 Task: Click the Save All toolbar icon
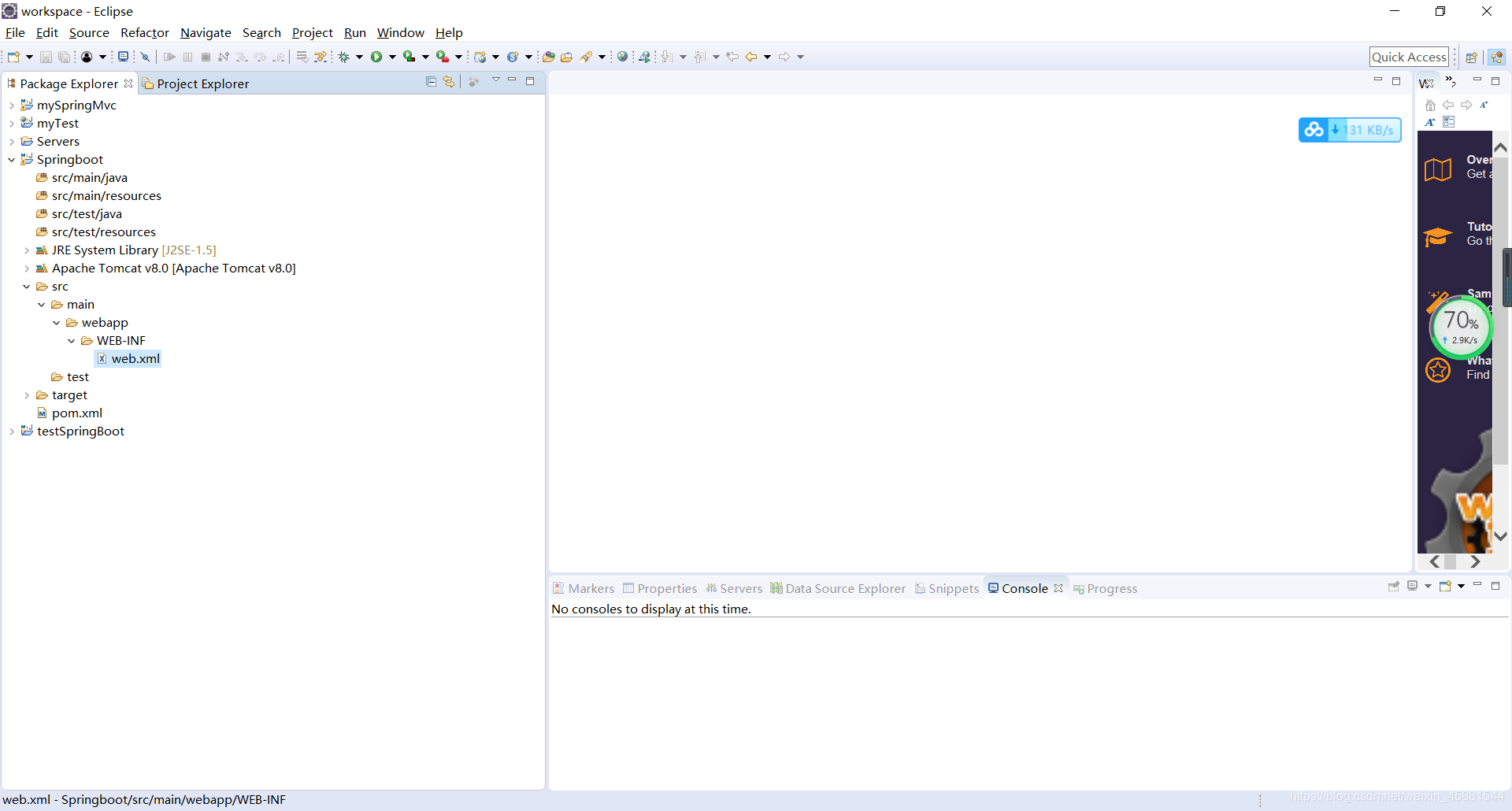click(65, 57)
